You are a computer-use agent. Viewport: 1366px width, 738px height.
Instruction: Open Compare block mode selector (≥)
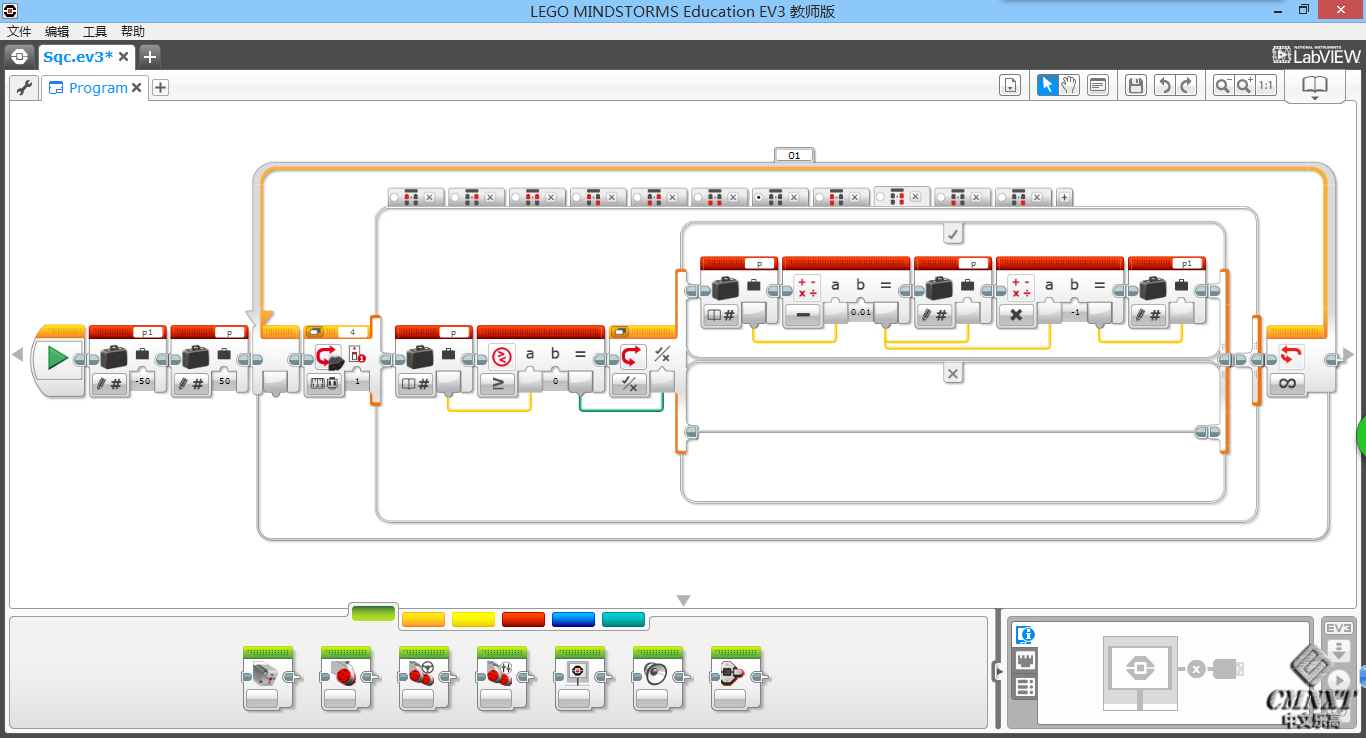click(497, 384)
